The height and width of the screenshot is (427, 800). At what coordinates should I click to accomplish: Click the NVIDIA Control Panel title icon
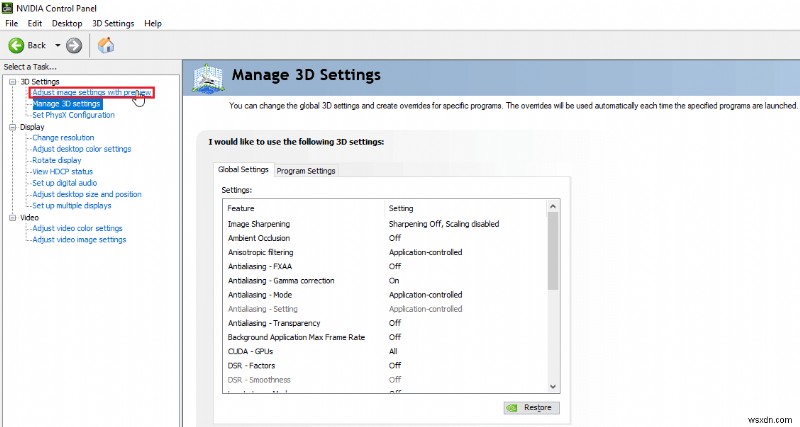click(x=7, y=8)
